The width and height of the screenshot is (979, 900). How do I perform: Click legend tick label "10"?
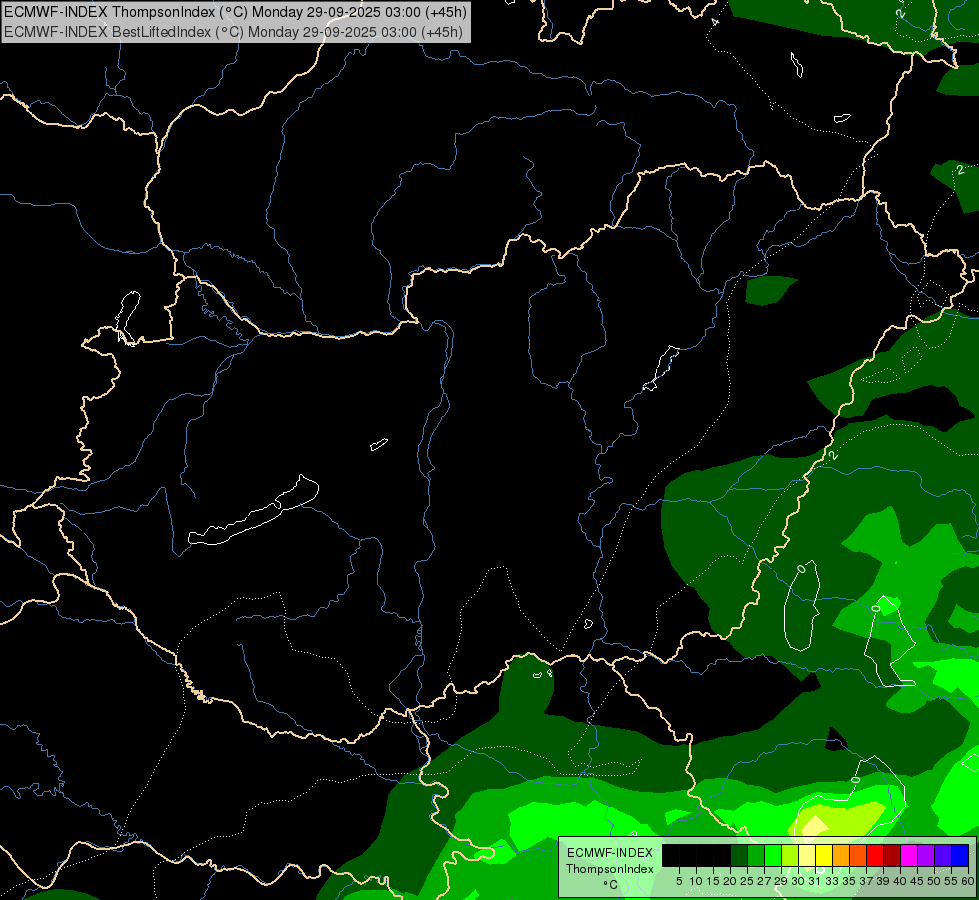click(696, 881)
